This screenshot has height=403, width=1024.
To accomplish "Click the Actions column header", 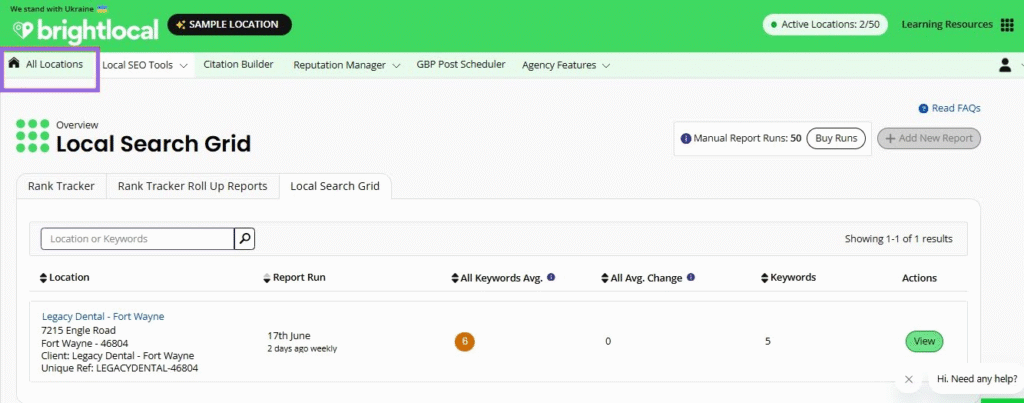I will (919, 278).
